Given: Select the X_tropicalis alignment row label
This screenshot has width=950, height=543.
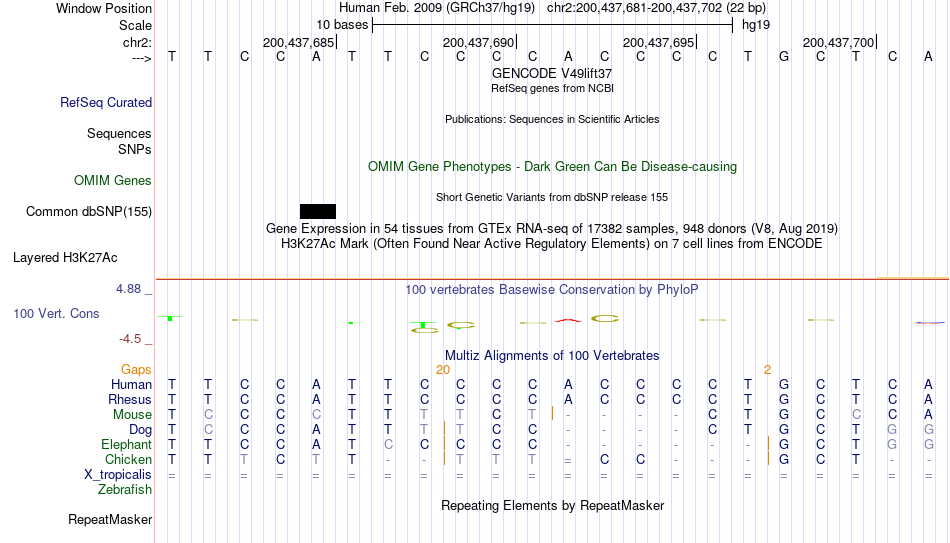Looking at the screenshot, I should 118,475.
